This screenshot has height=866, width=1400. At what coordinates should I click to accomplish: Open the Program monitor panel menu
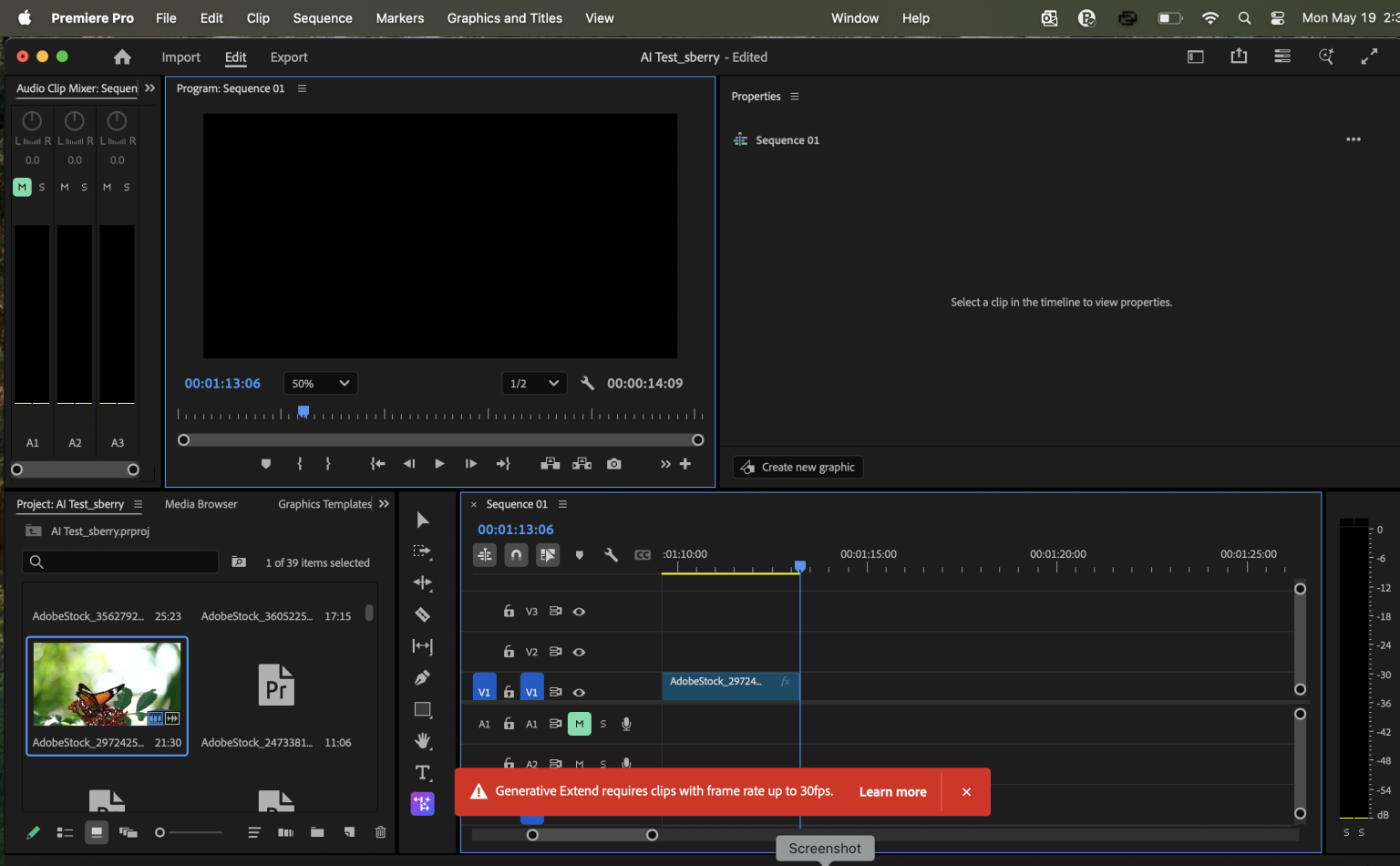pyautogui.click(x=301, y=88)
